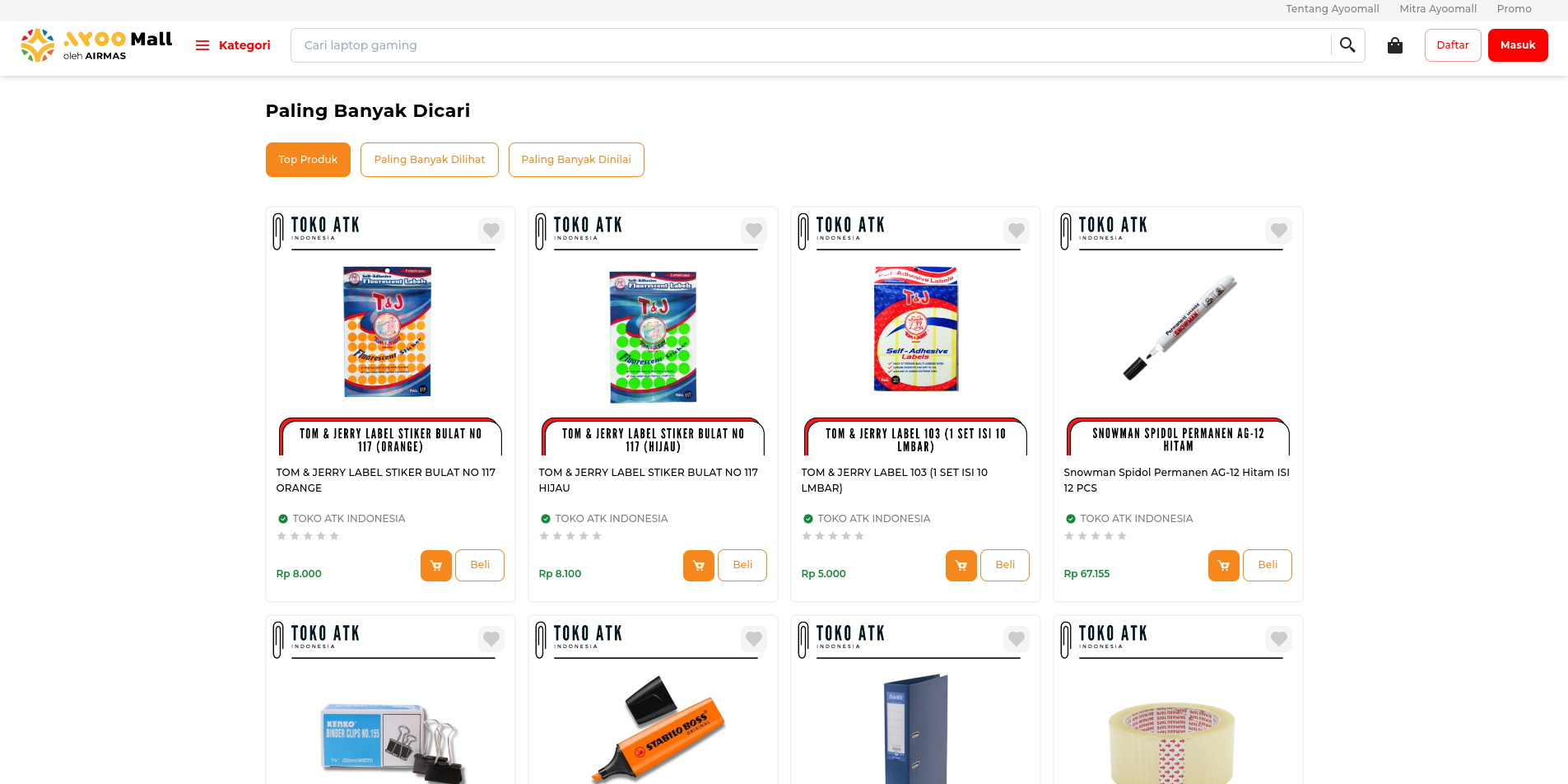1568x784 pixels.
Task: Select the Top Produk tab
Action: [308, 160]
